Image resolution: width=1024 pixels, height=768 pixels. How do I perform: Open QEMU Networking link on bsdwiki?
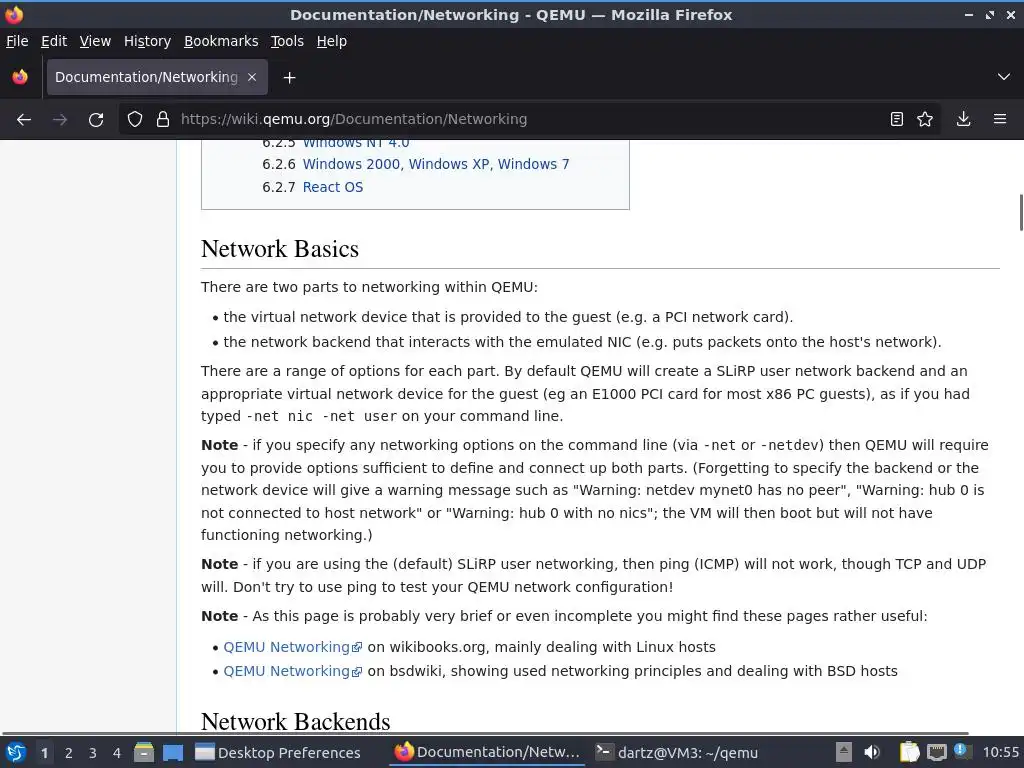pyautogui.click(x=292, y=671)
